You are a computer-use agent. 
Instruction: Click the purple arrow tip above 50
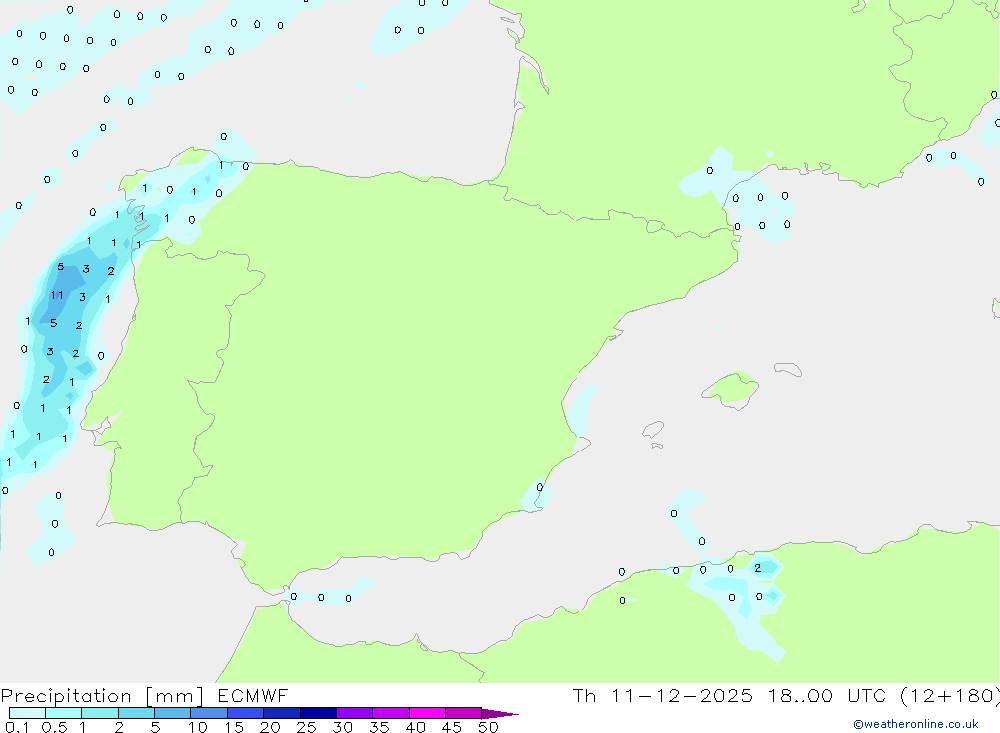click(500, 713)
